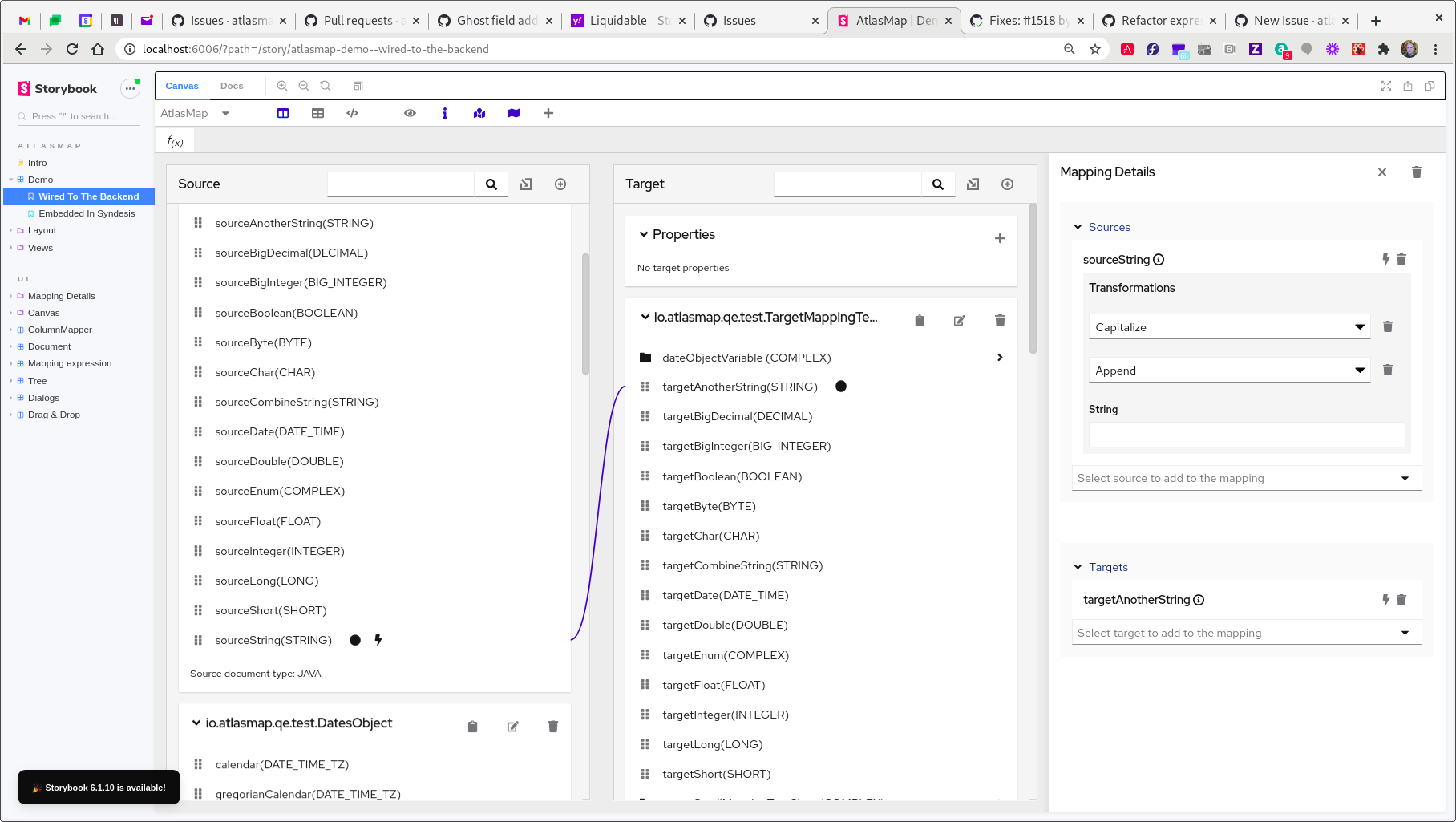Open the search icon in the Target panel
This screenshot has width=1456, height=822.
point(938,184)
